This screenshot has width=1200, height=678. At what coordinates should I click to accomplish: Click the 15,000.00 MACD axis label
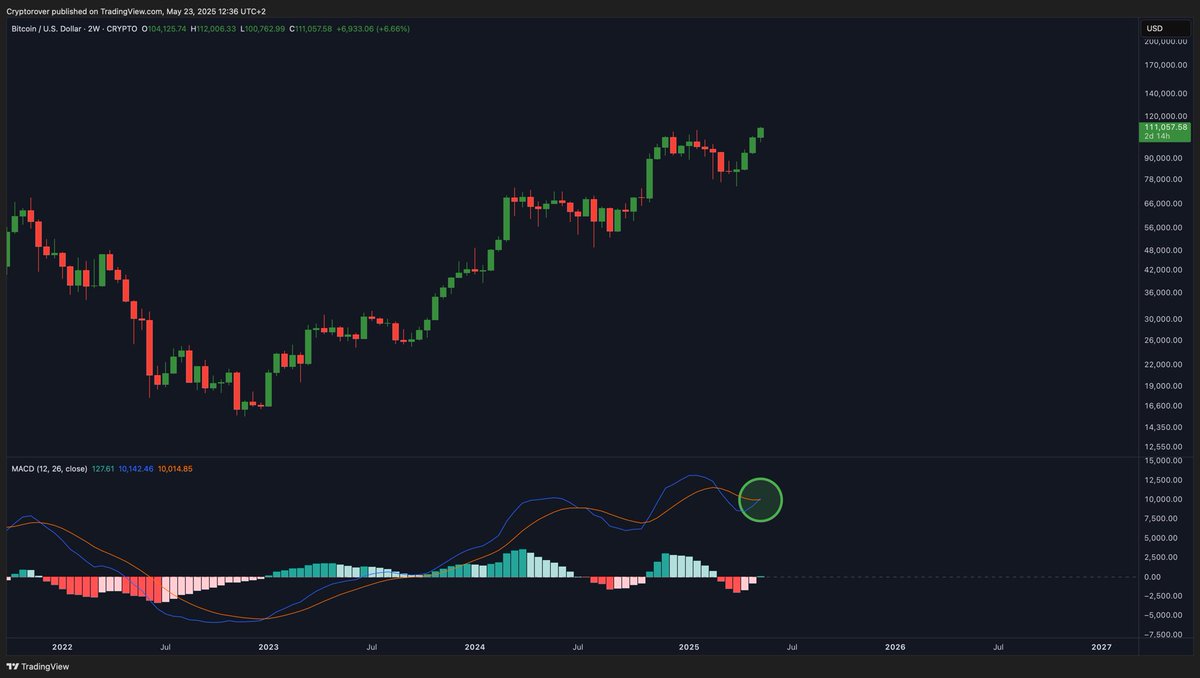click(1165, 461)
